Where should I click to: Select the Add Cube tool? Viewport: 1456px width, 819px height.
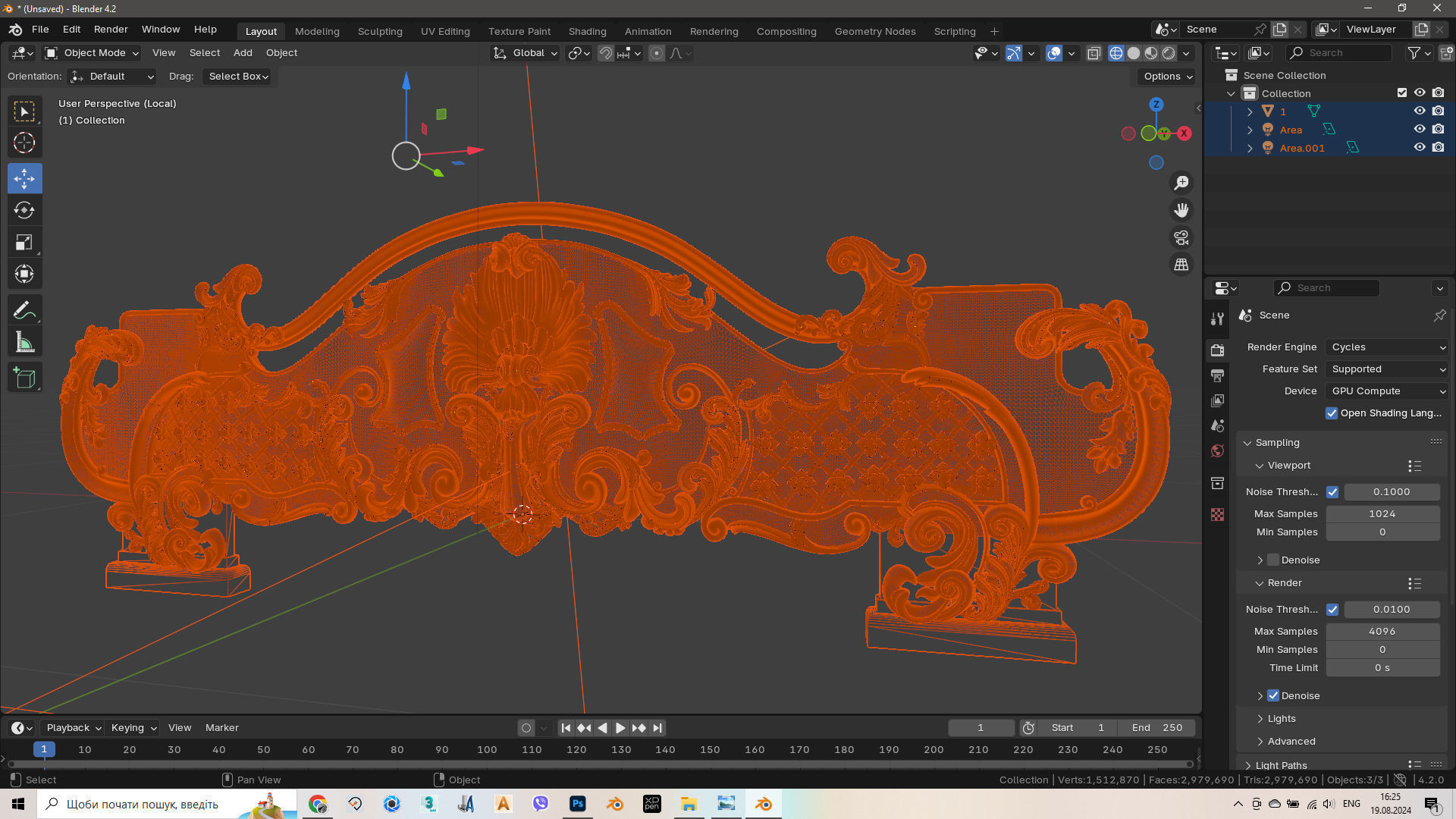(x=24, y=378)
